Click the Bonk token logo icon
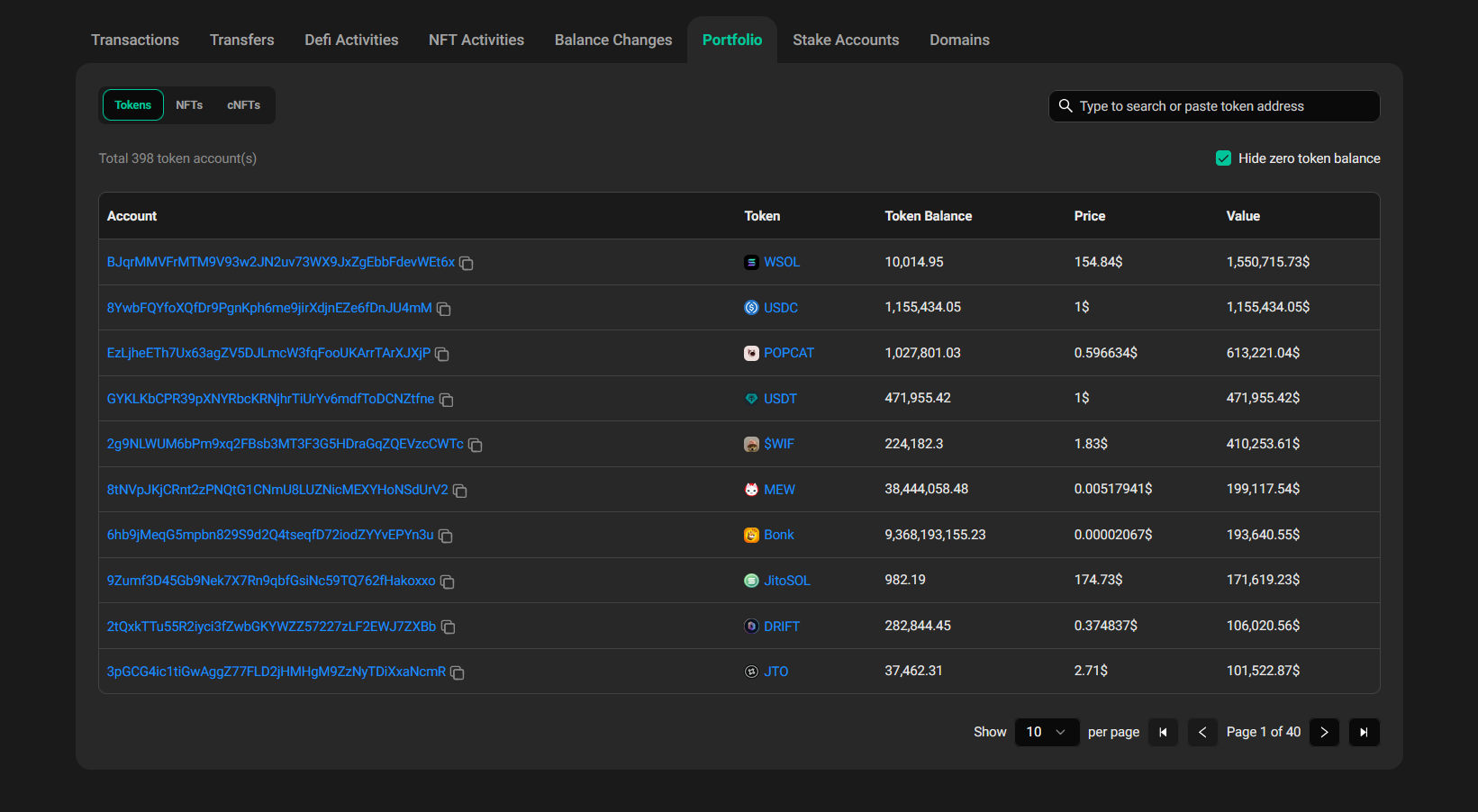The image size is (1478, 812). coord(751,535)
